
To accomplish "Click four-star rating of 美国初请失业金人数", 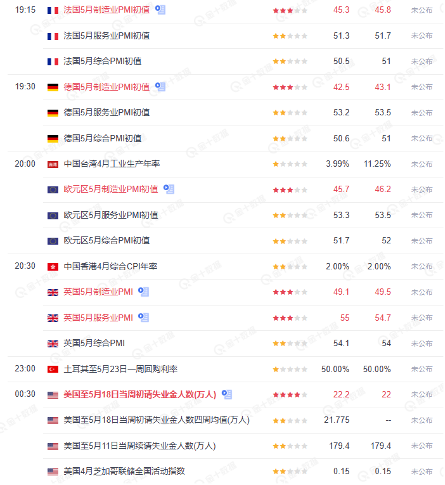I will [290, 395].
